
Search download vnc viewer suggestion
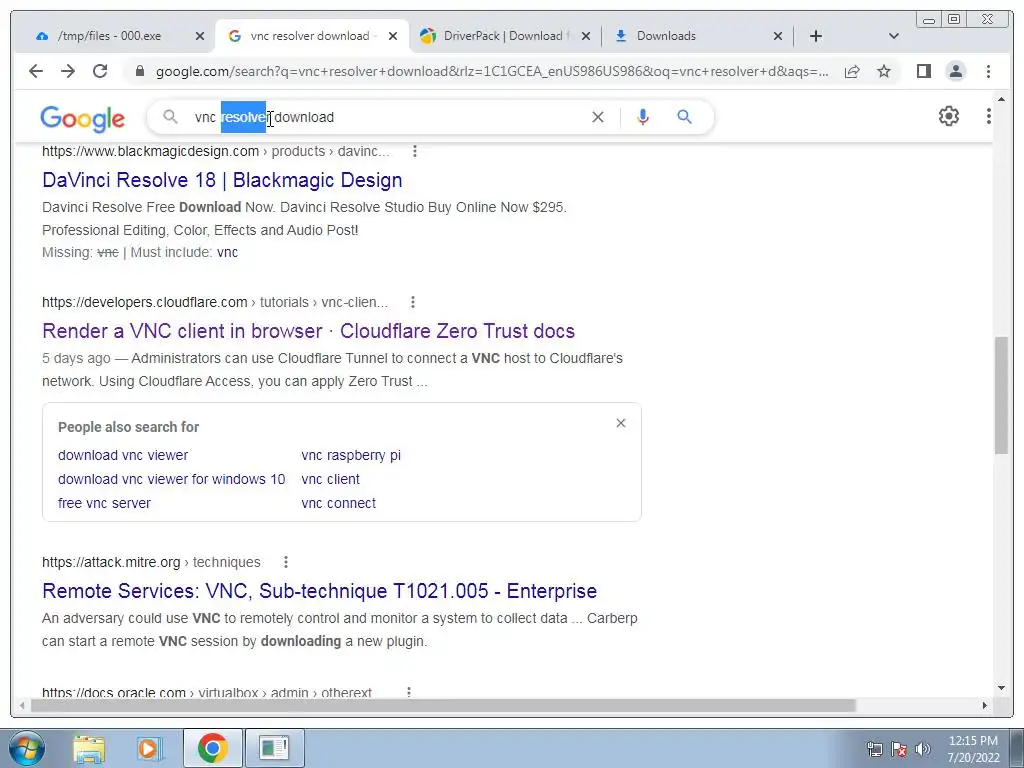click(123, 455)
